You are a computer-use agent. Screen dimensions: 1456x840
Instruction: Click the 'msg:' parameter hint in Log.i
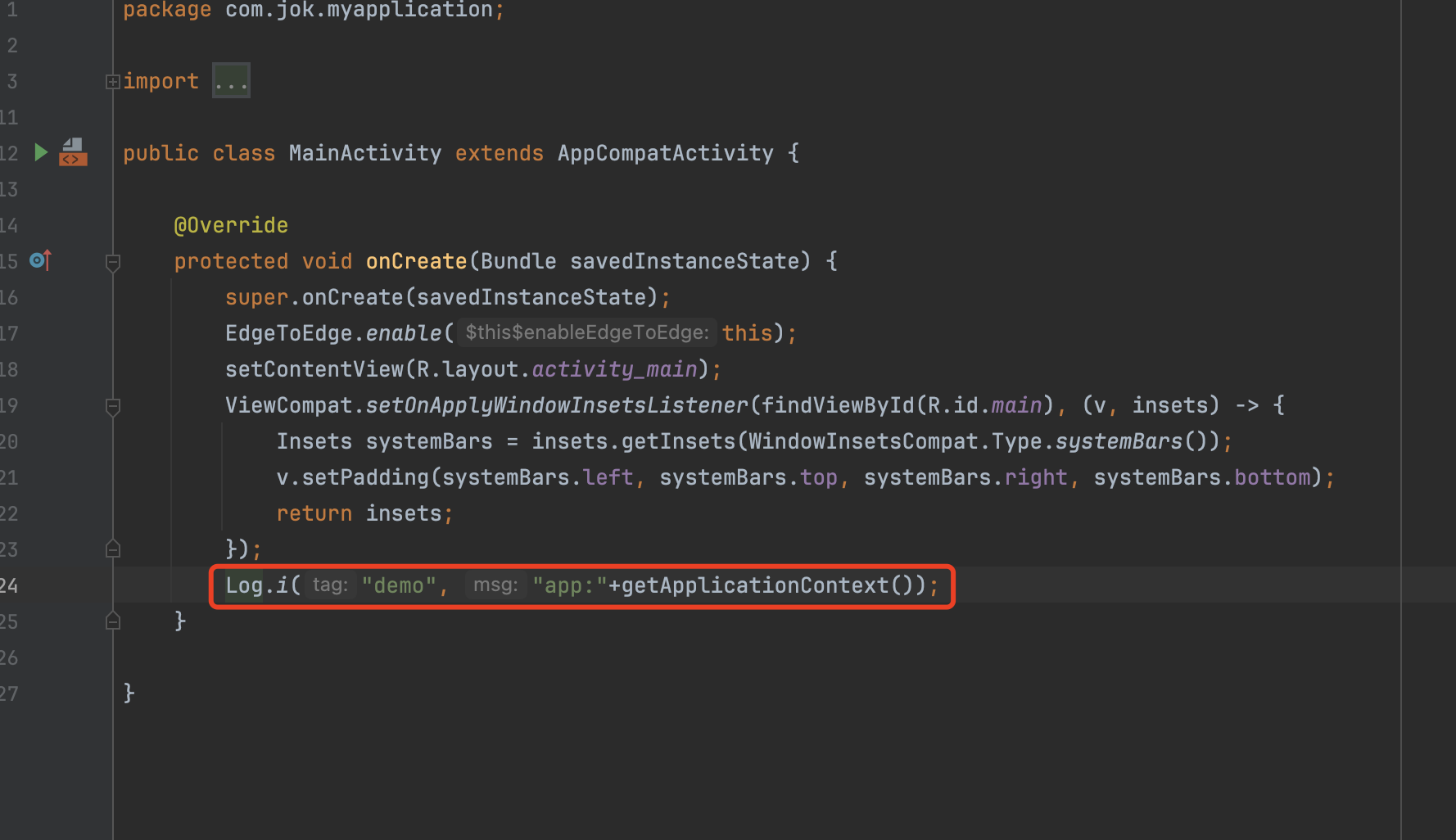coord(495,585)
